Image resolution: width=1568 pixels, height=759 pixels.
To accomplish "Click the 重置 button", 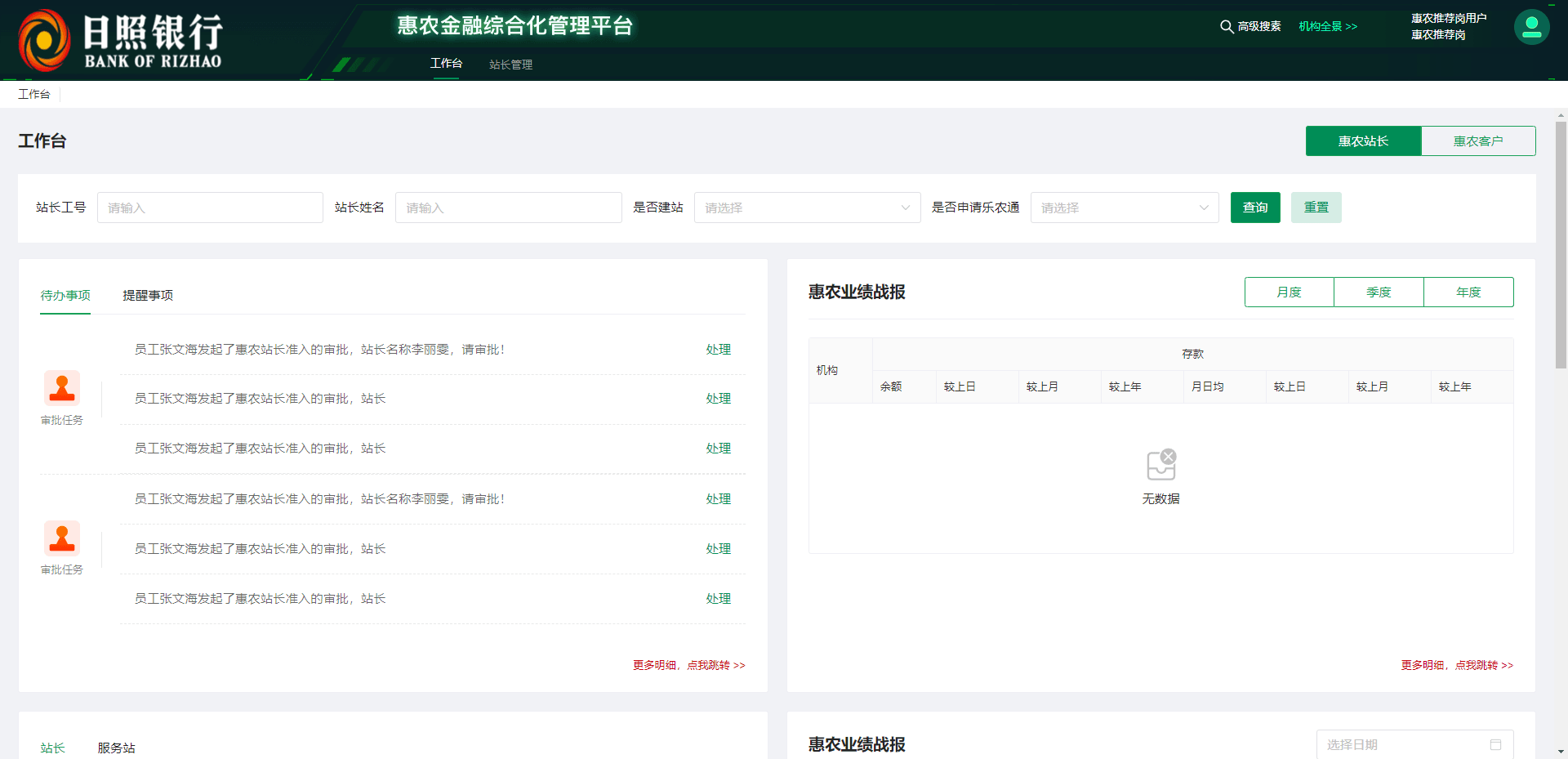I will [1316, 208].
